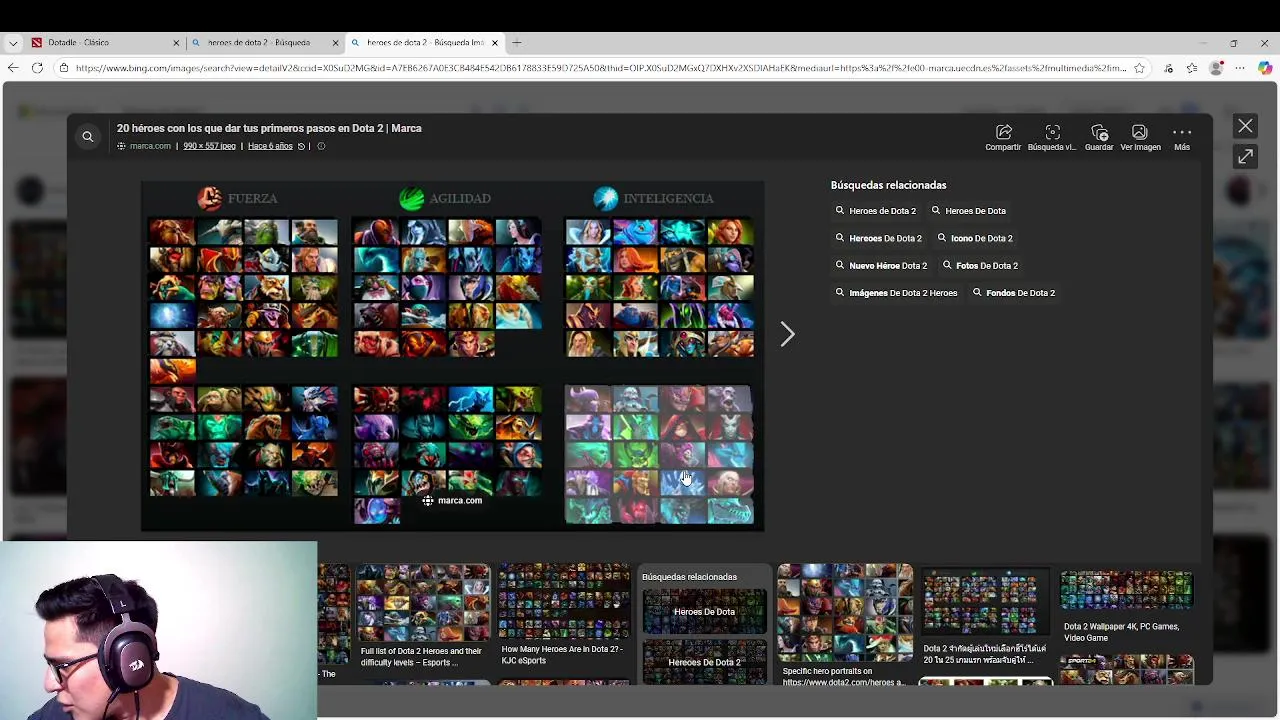Click the main Dota 2 heroes image
The width and height of the screenshot is (1280, 720).
452,356
